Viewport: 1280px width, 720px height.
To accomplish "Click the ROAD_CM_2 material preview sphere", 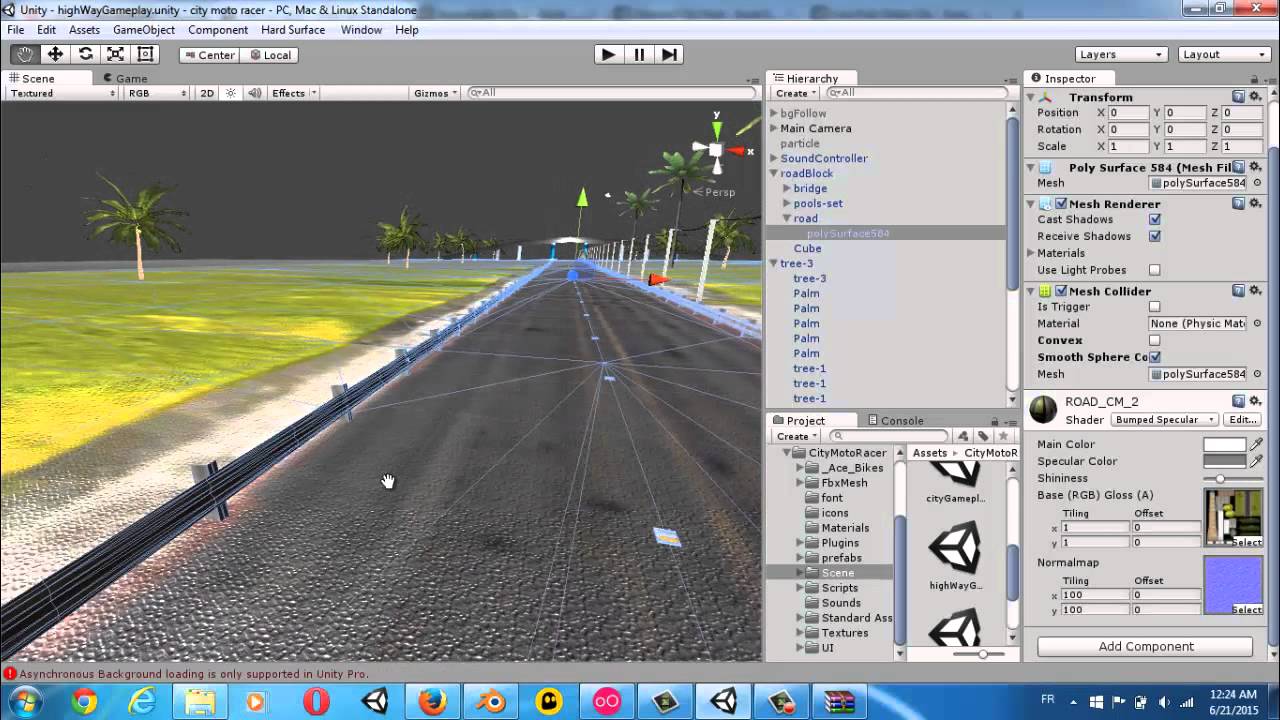I will (1043, 410).
